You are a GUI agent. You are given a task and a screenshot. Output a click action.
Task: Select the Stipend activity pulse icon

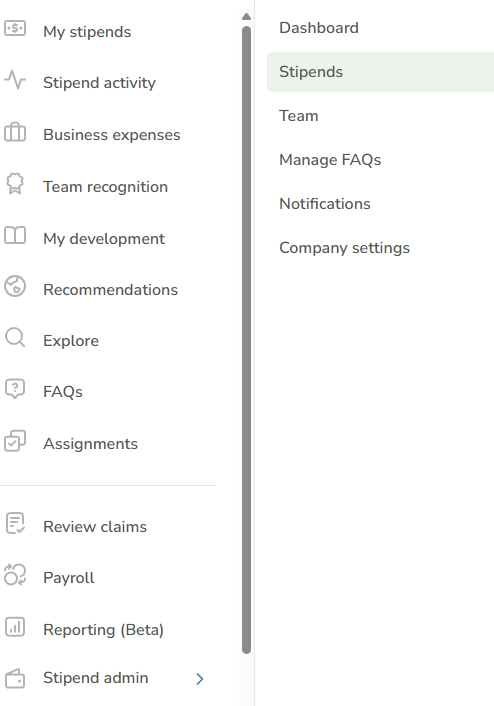pyautogui.click(x=15, y=80)
